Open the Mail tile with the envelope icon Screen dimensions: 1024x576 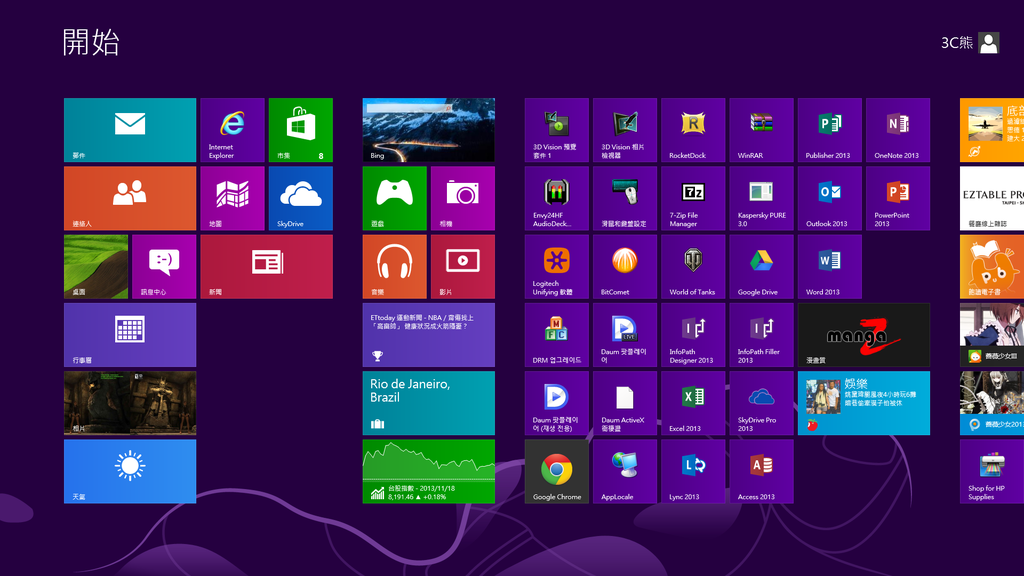tap(130, 130)
